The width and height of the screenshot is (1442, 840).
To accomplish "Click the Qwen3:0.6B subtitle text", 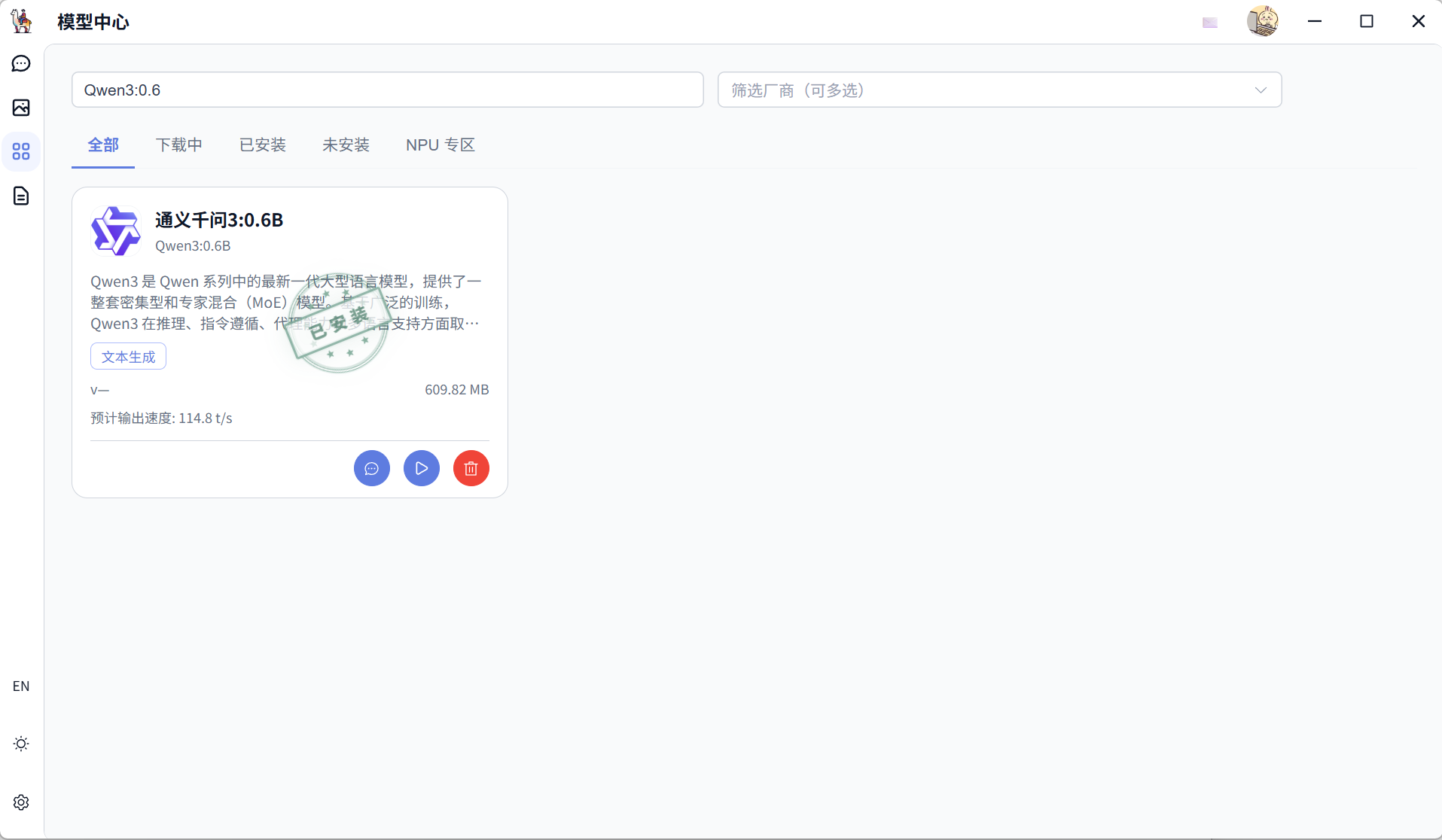I will pyautogui.click(x=193, y=246).
